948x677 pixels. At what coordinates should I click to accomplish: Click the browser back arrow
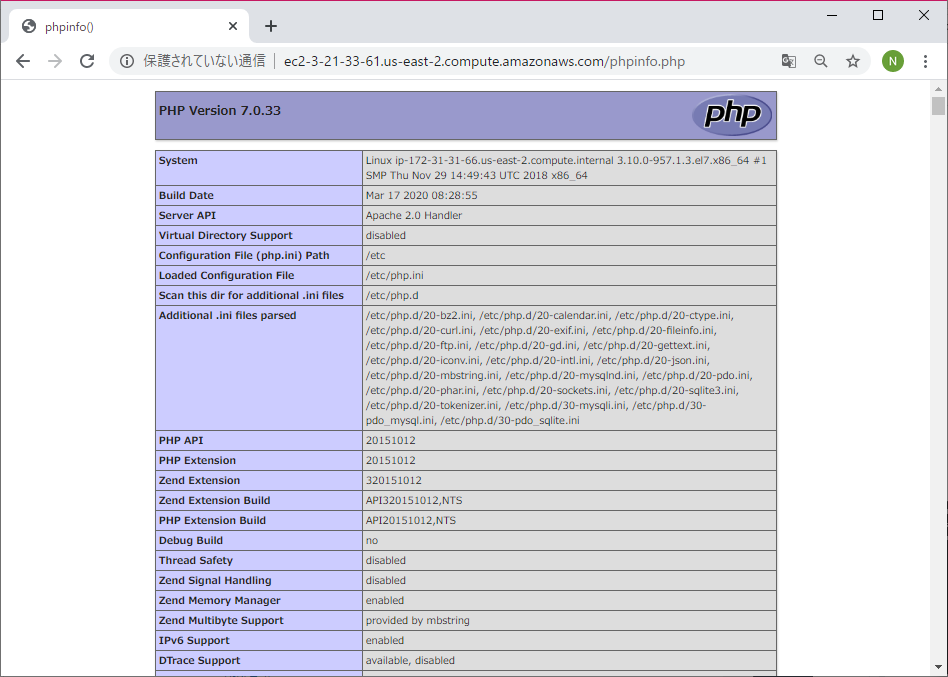pos(23,61)
